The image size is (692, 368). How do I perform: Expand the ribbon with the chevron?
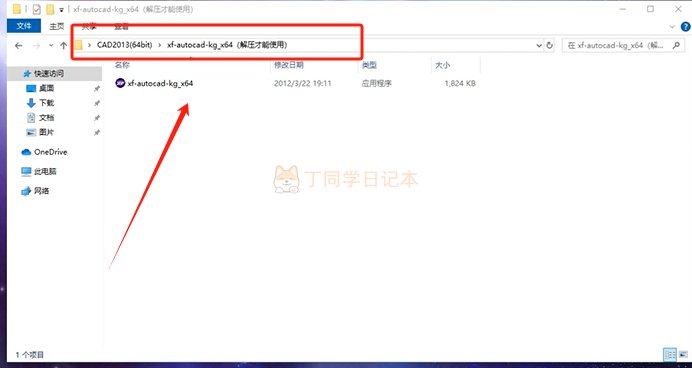[673, 27]
